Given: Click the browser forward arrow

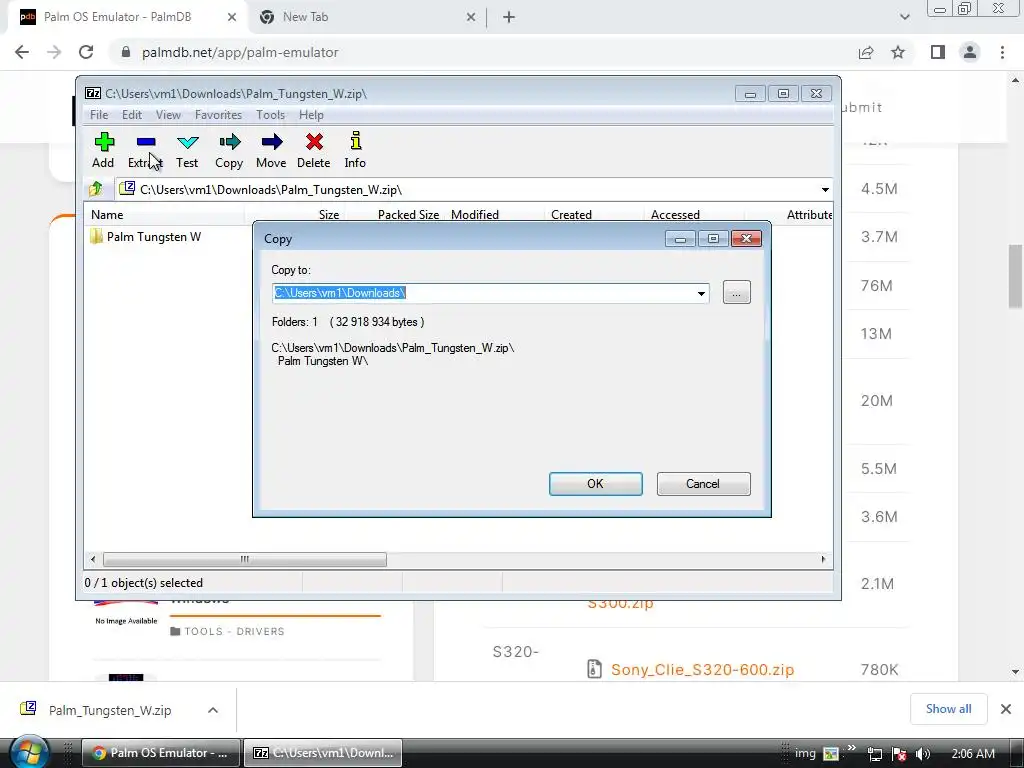Looking at the screenshot, I should [x=54, y=52].
